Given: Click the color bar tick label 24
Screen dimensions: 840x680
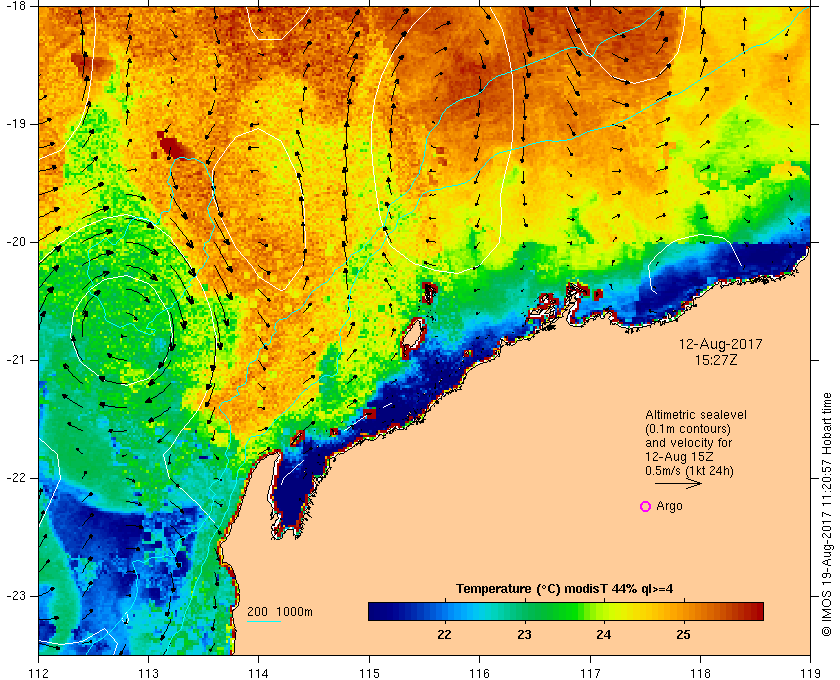Looking at the screenshot, I should pos(604,635).
